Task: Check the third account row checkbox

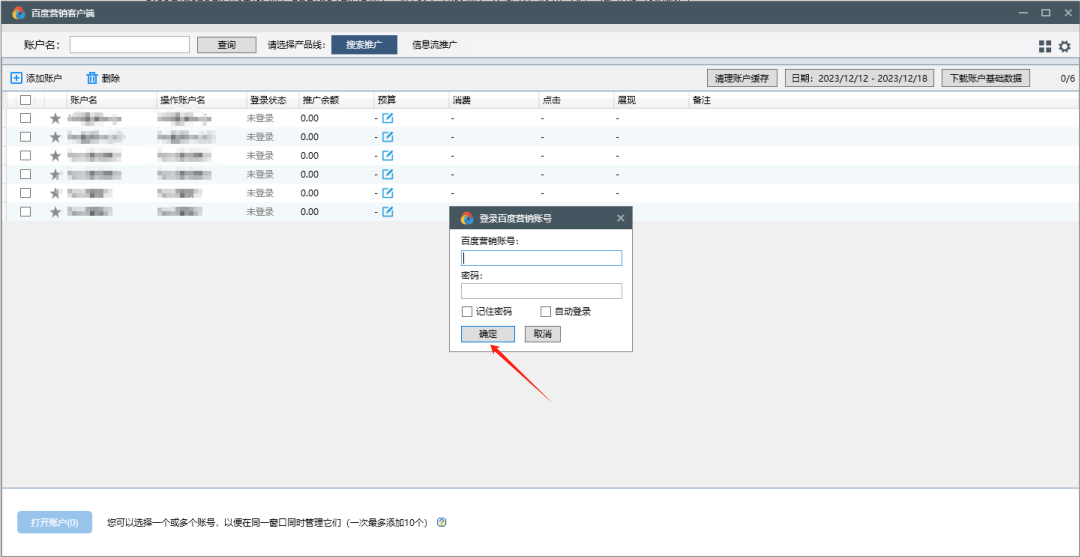Action: (x=25, y=155)
